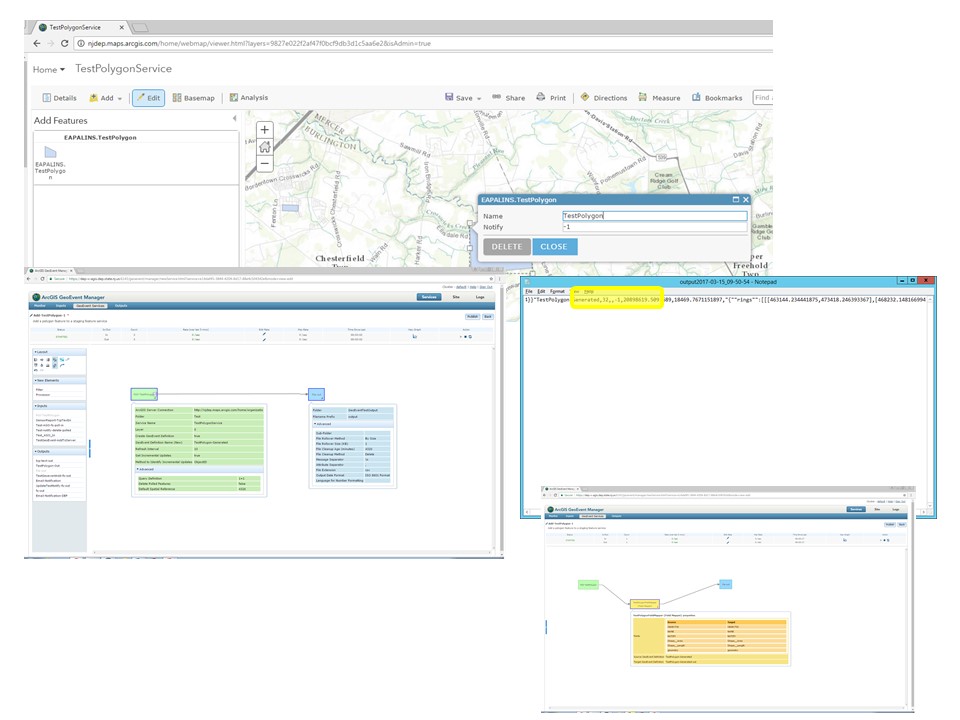Viewport: 960px width, 720px height.
Task: Open the Details panel in map viewer
Action: click(59, 98)
